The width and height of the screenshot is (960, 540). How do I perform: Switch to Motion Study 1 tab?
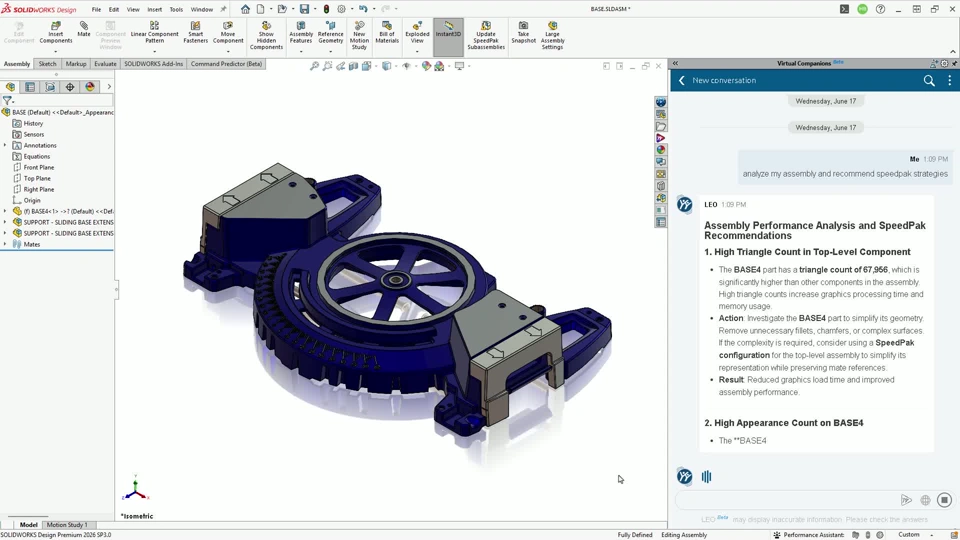[67, 525]
